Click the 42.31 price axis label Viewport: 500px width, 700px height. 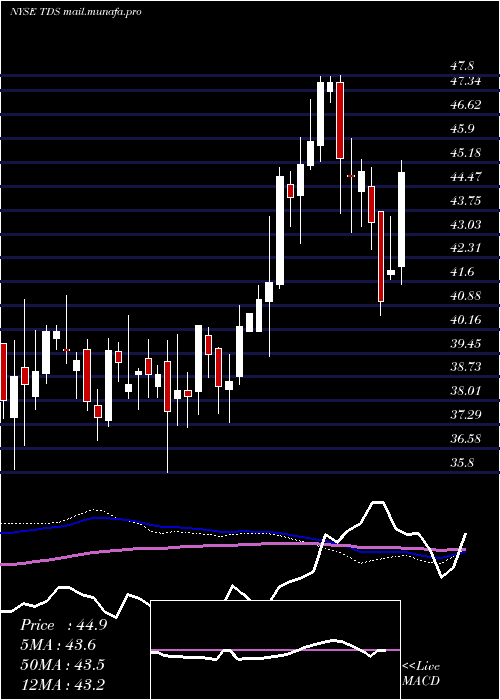click(x=465, y=248)
